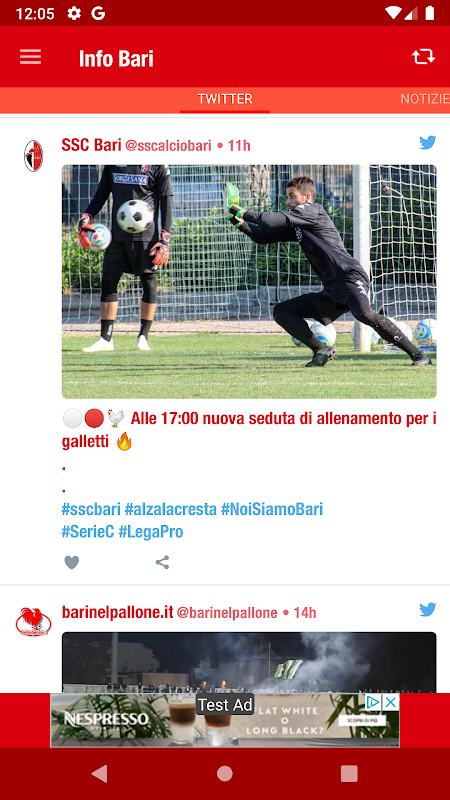The image size is (450, 800).
Task: Close the Nespresso test ad
Action: 391,702
